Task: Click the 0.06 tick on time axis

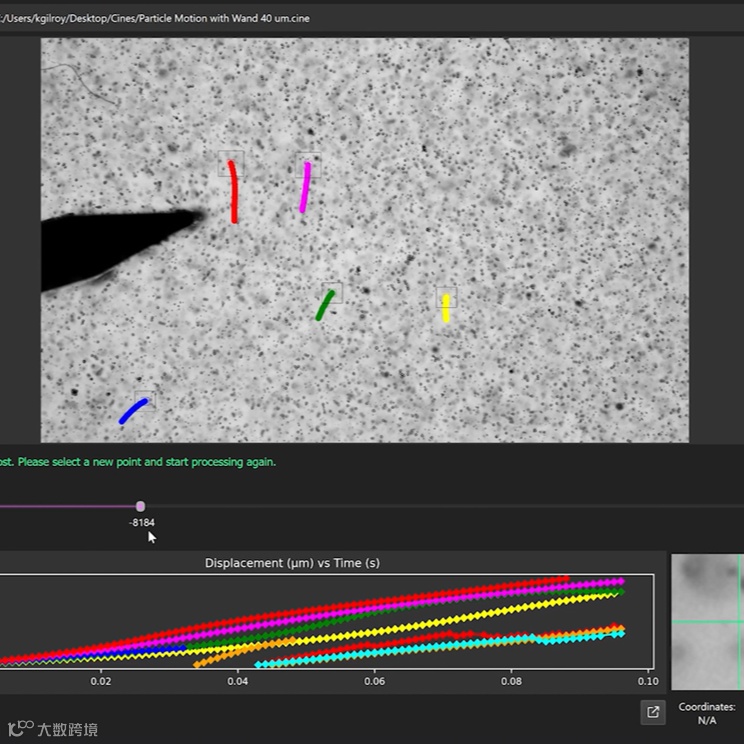Action: pyautogui.click(x=374, y=681)
